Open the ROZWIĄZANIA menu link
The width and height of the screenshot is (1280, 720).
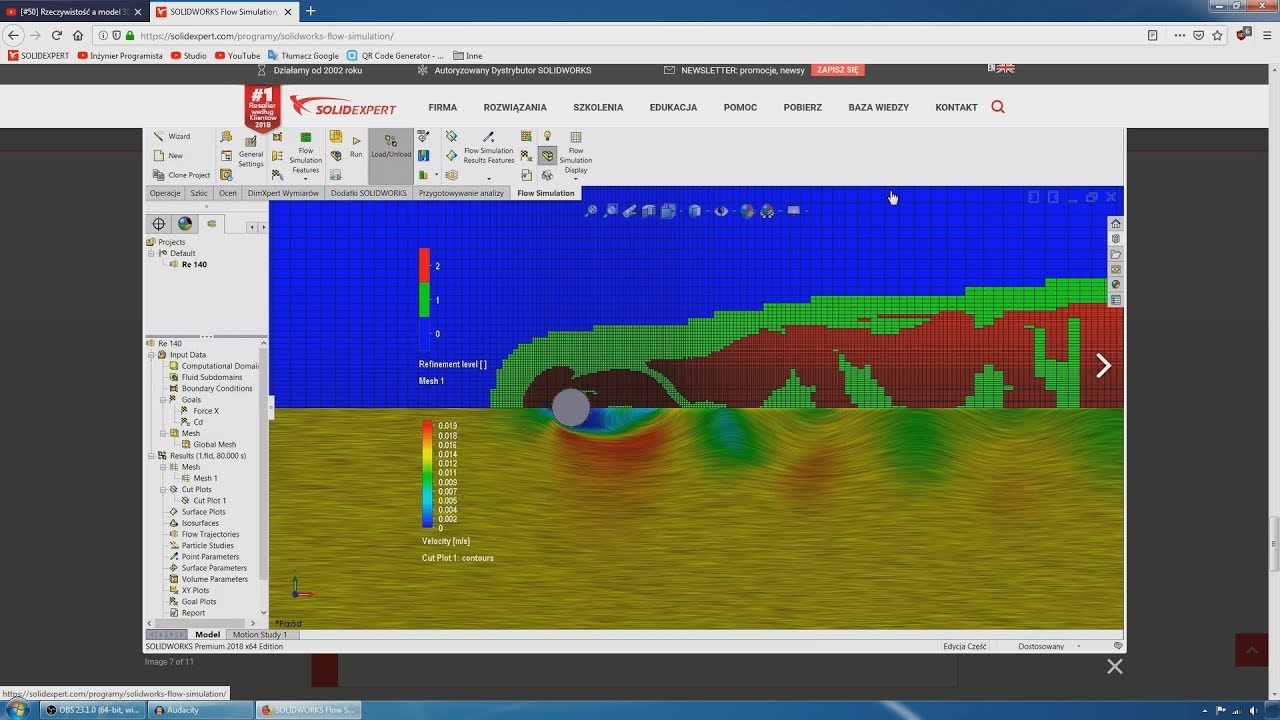click(x=515, y=107)
